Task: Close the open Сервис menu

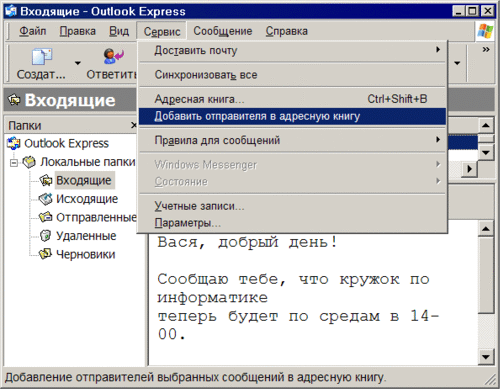Action: 162,31
